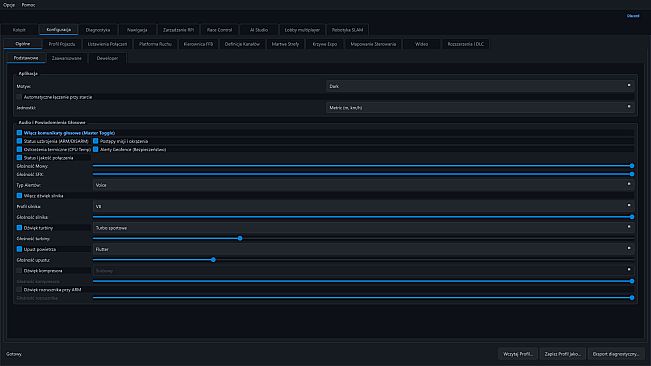Viewport: 651px width, 366px height.
Task: Open the Jednostki units dropdown
Action: 480,107
